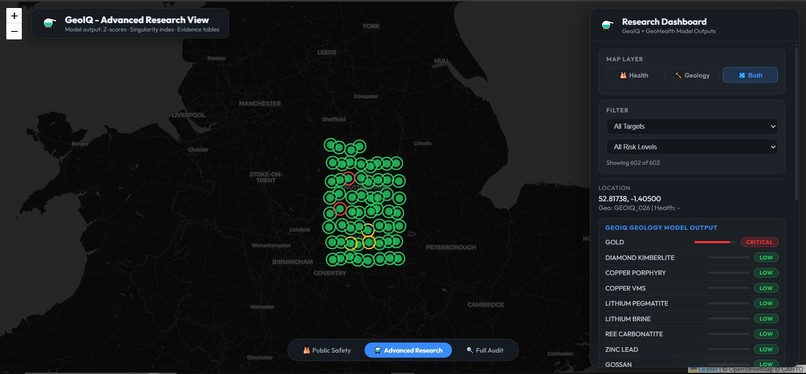
Task: Click the CRITICAL badge for Gold
Action: point(759,242)
